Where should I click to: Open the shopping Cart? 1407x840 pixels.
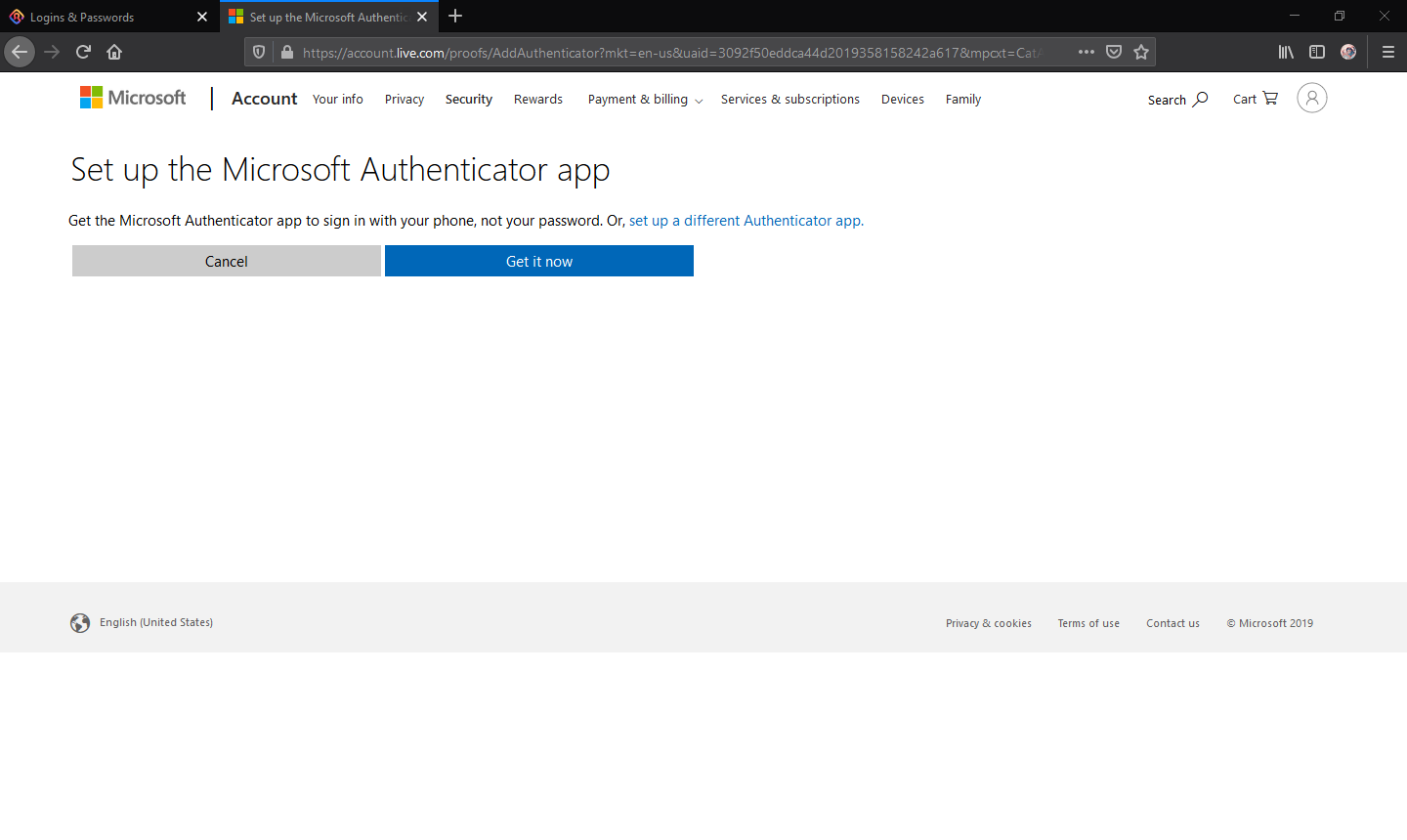tap(1256, 99)
